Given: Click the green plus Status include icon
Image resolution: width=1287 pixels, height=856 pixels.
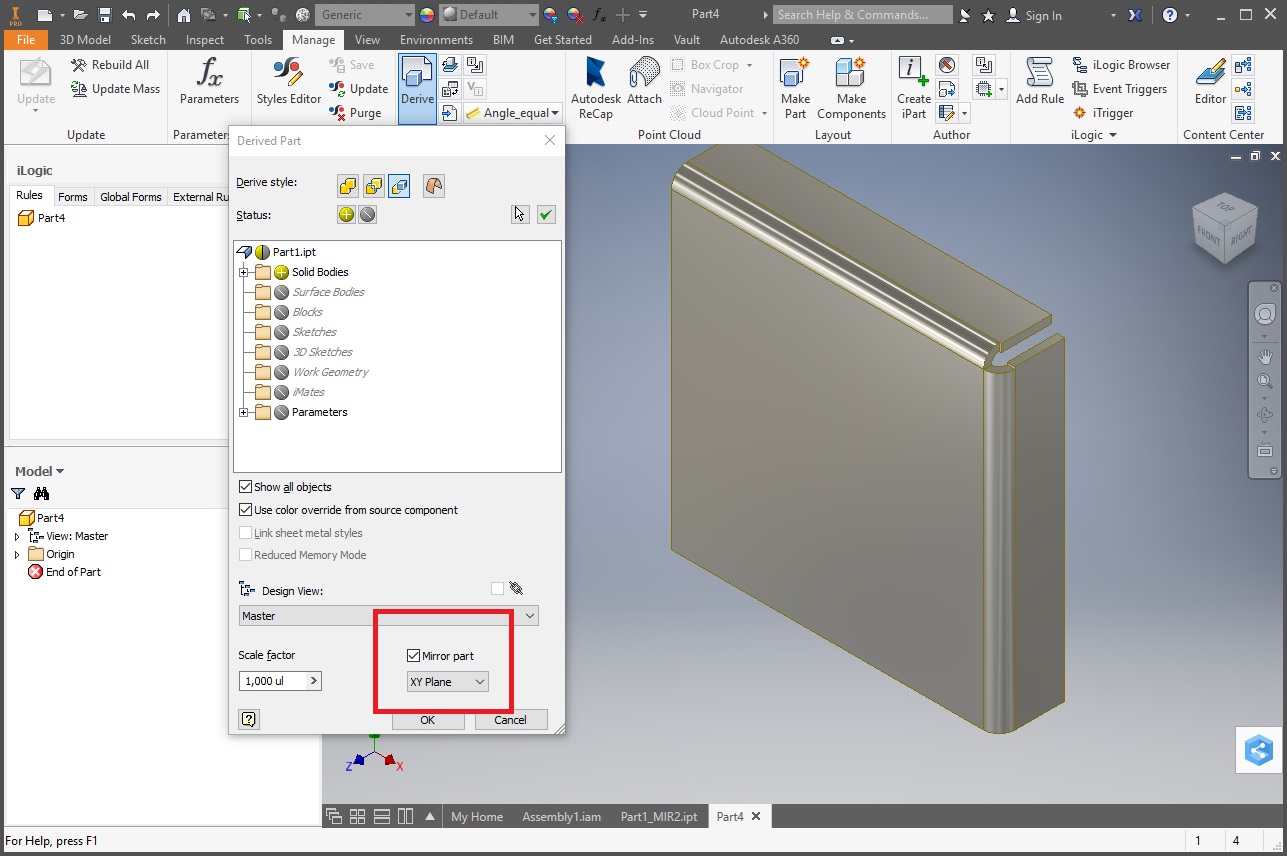Looking at the screenshot, I should 345,213.
